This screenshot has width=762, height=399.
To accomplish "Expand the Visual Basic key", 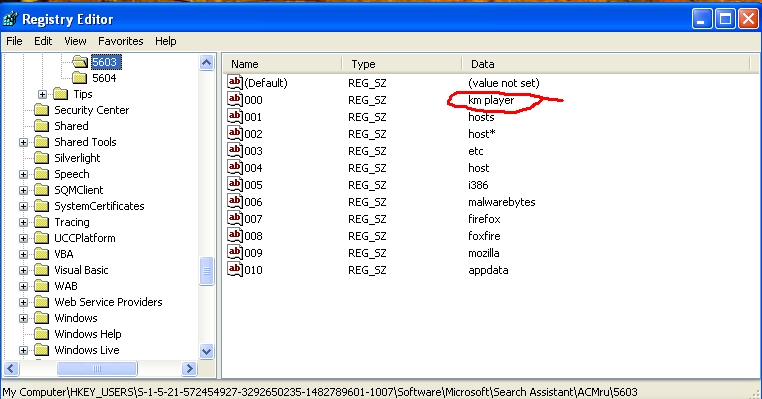I will [23, 271].
